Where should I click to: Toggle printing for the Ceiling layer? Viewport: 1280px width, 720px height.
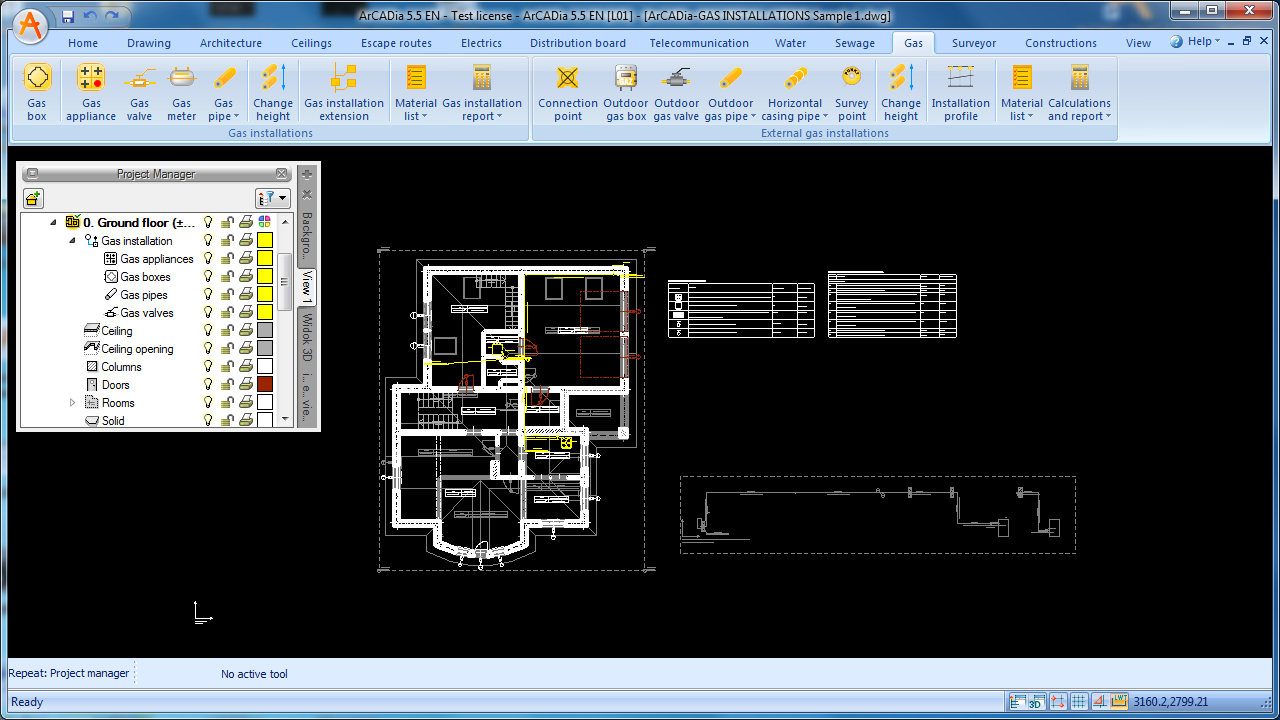pyautogui.click(x=246, y=331)
